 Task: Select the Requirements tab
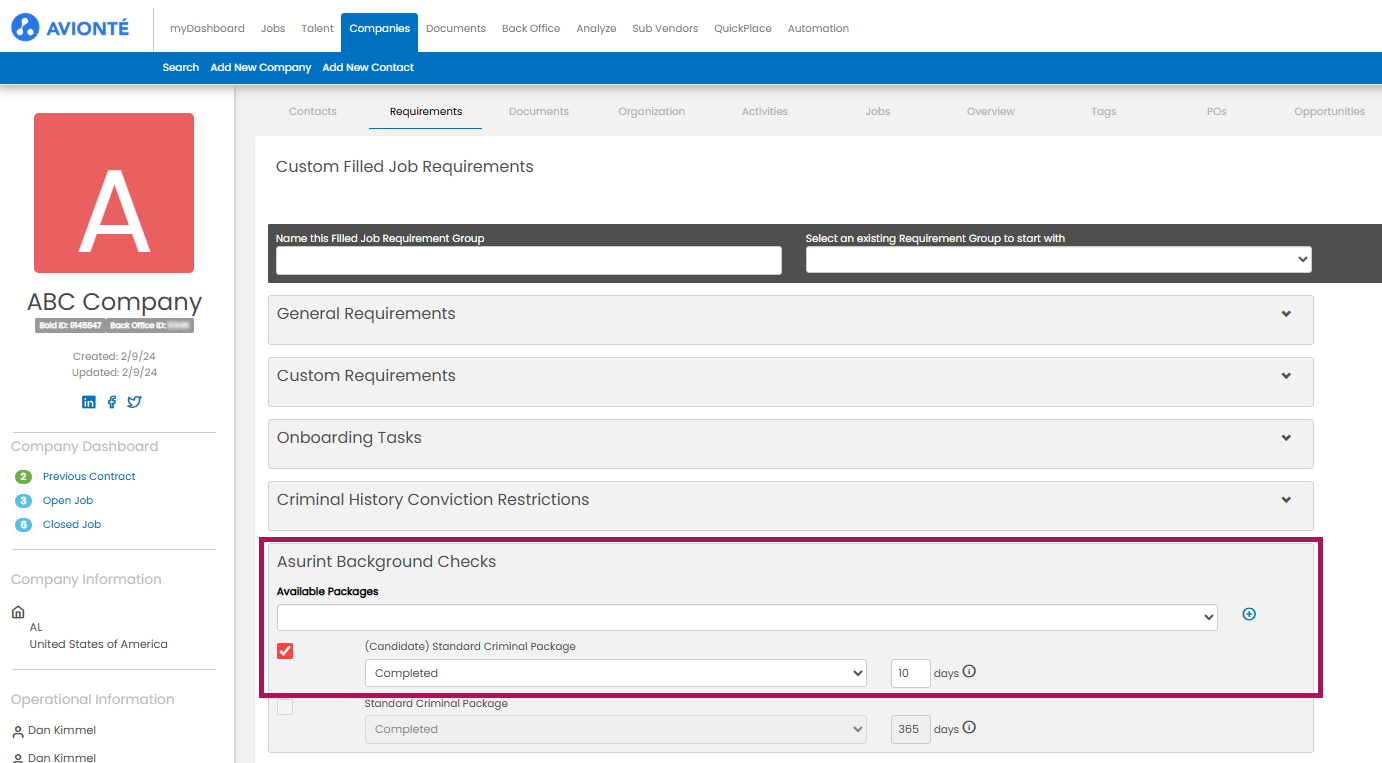click(x=426, y=111)
